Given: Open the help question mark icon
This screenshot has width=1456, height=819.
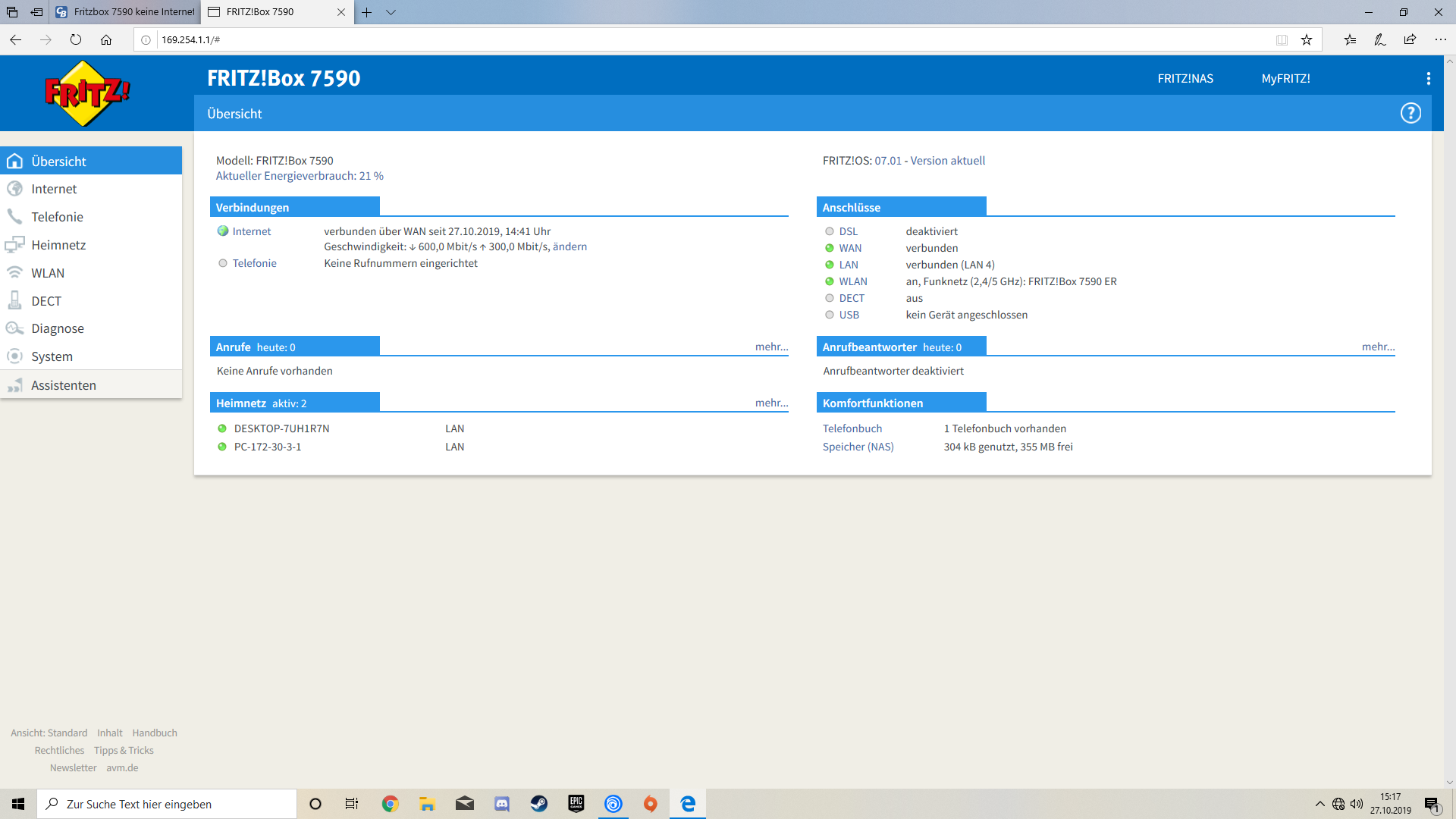Looking at the screenshot, I should coord(1410,113).
